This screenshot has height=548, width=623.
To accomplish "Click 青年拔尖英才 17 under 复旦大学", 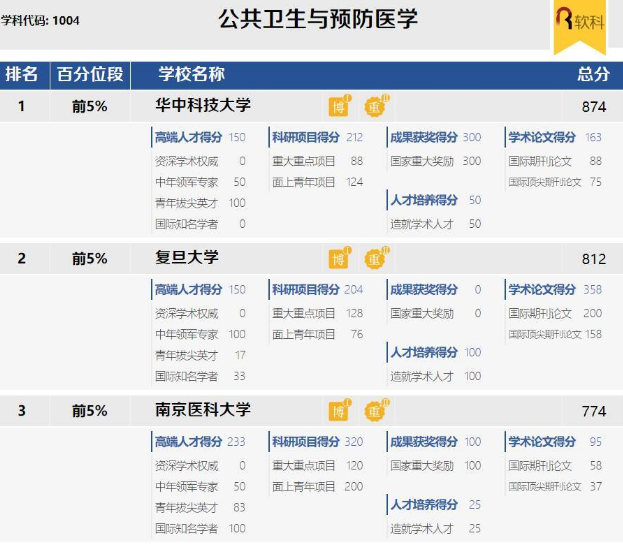I will [x=200, y=355].
